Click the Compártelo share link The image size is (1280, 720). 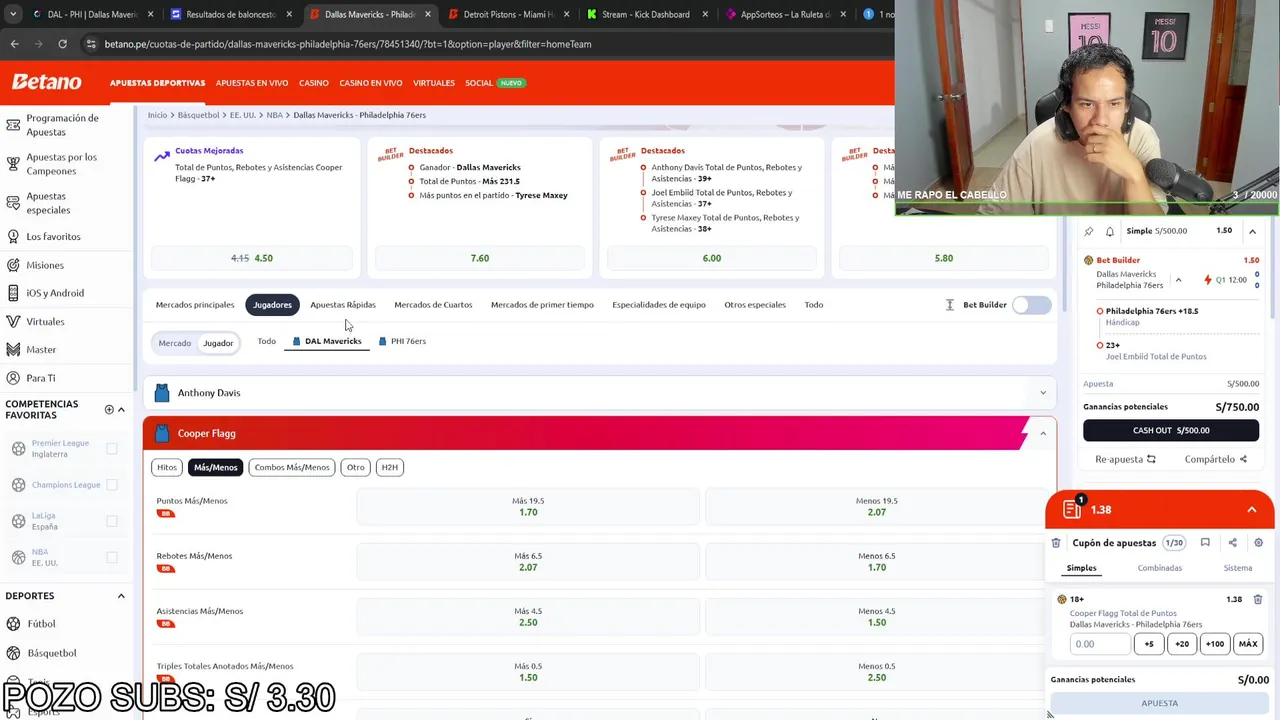pos(1215,459)
